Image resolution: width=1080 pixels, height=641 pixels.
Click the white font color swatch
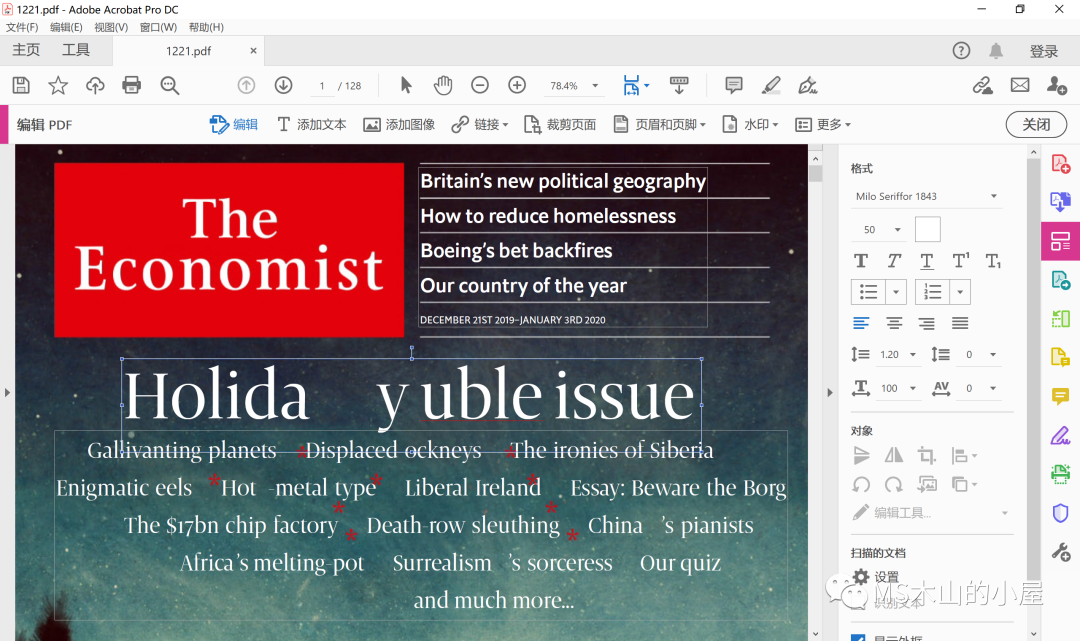click(928, 229)
